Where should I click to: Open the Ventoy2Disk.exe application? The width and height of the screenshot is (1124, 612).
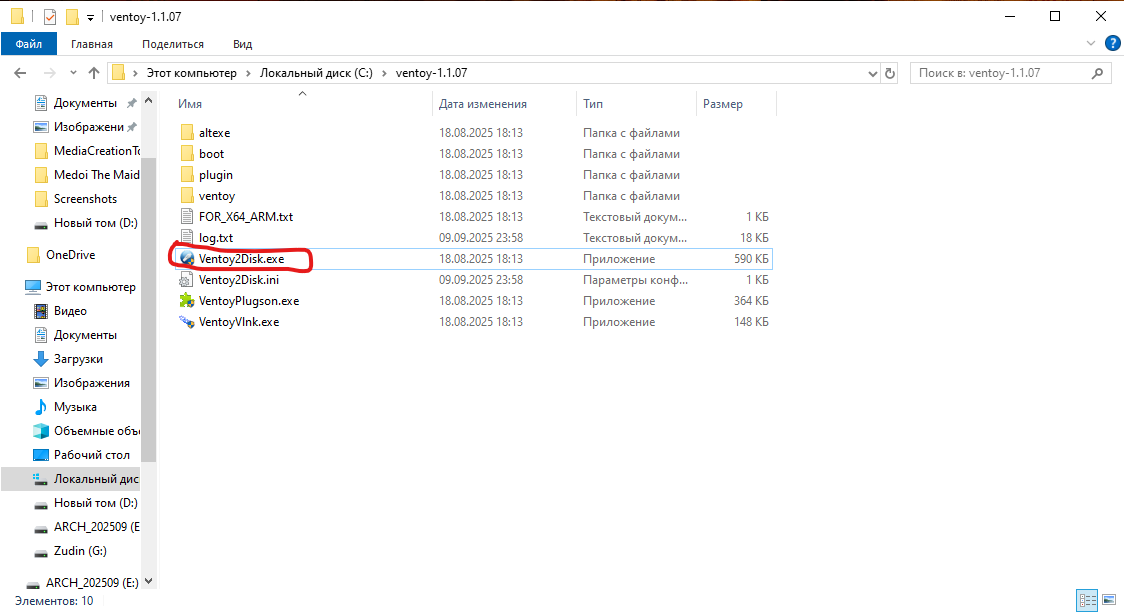point(241,259)
